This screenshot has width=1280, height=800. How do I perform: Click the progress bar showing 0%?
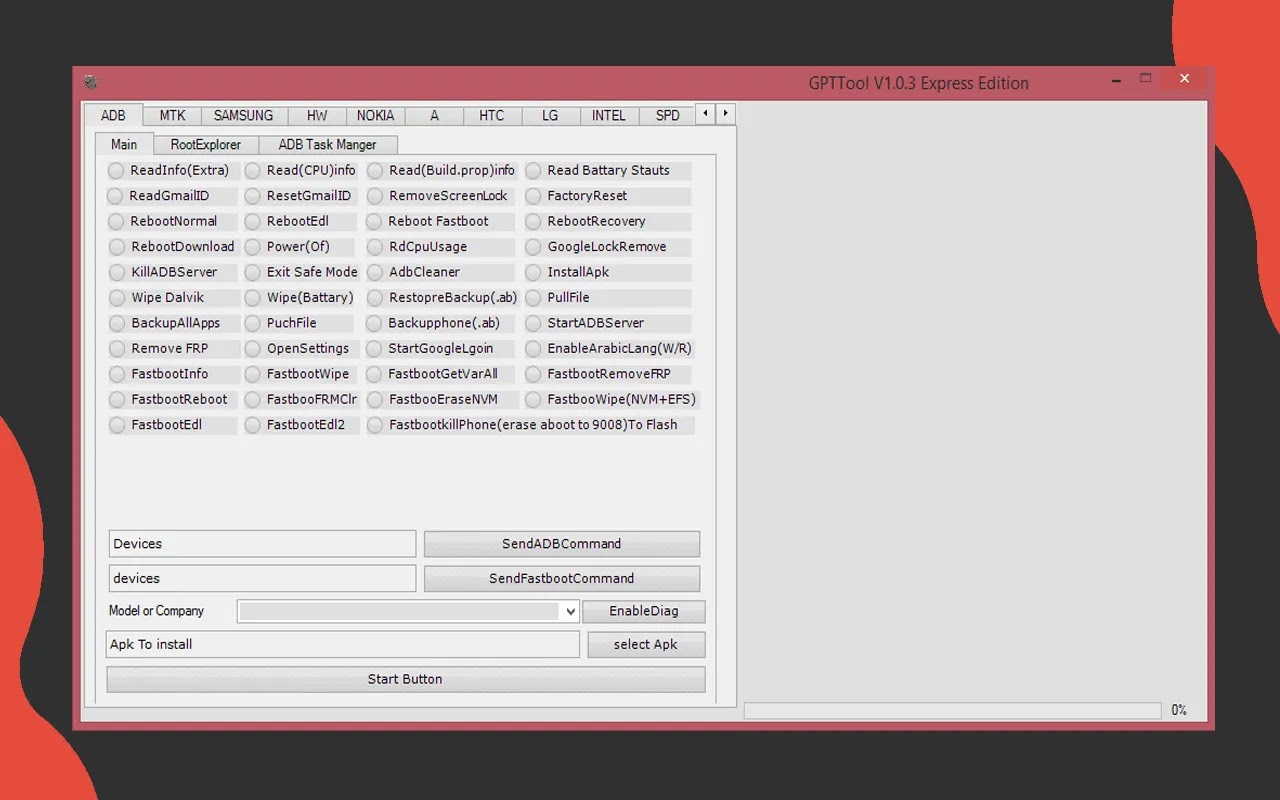[953, 710]
